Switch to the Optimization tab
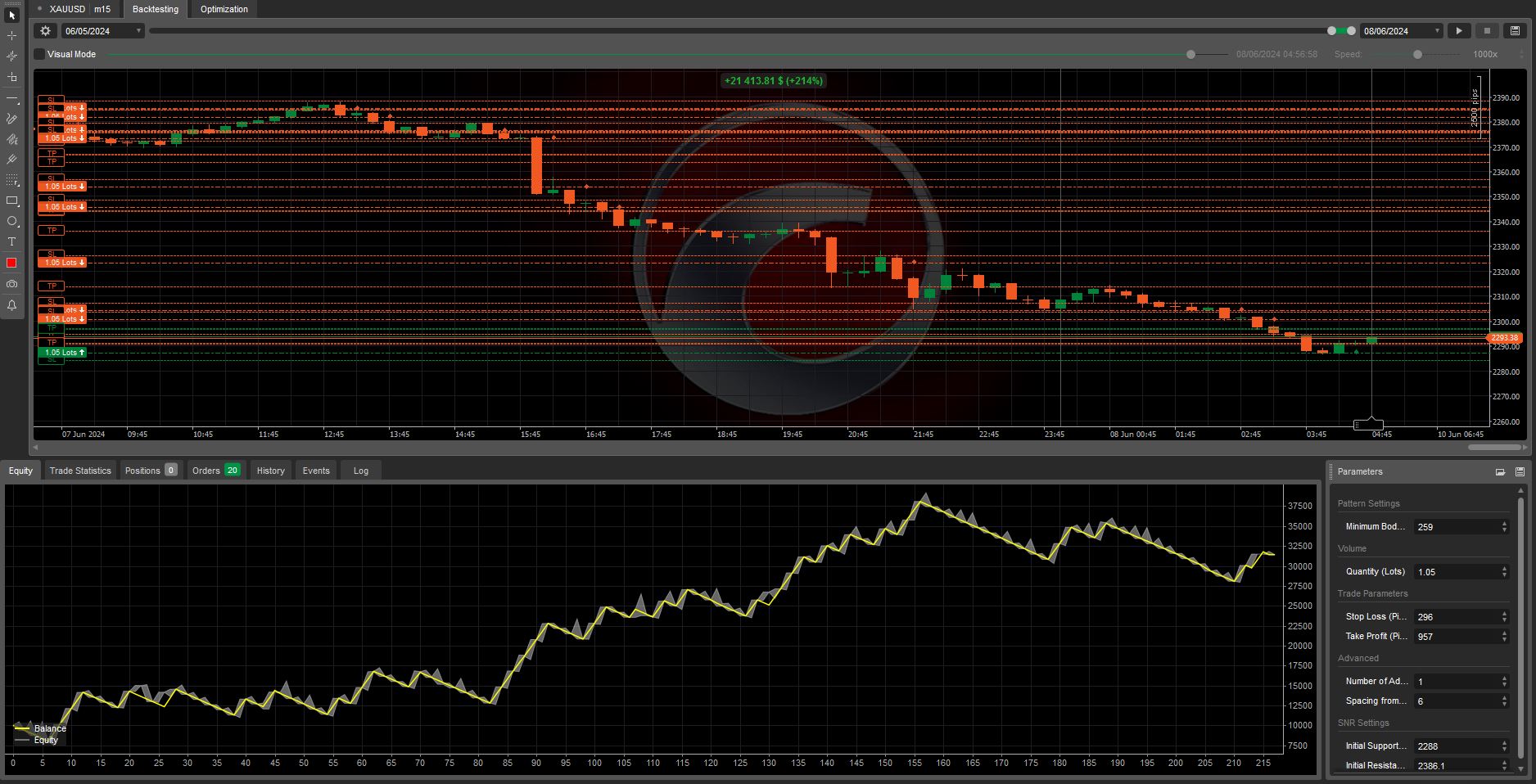This screenshot has width=1536, height=784. [223, 9]
